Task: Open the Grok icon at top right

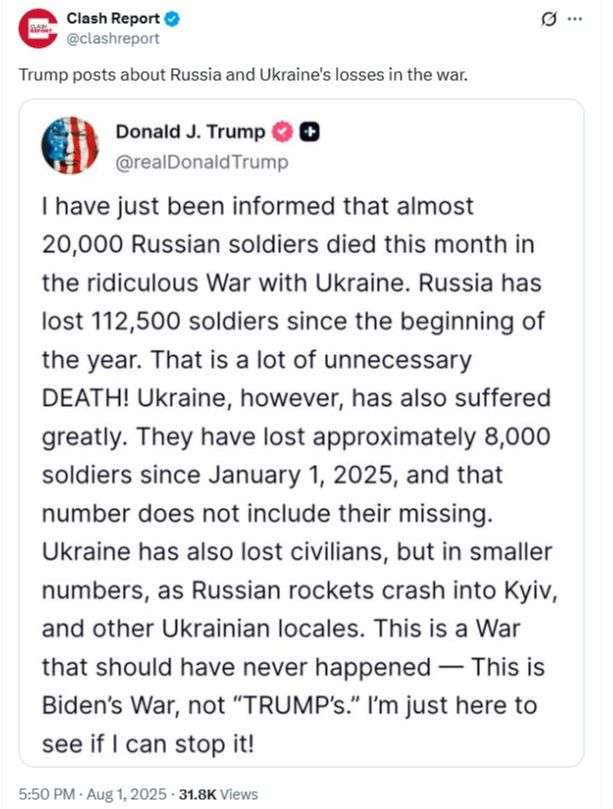Action: click(x=574, y=19)
